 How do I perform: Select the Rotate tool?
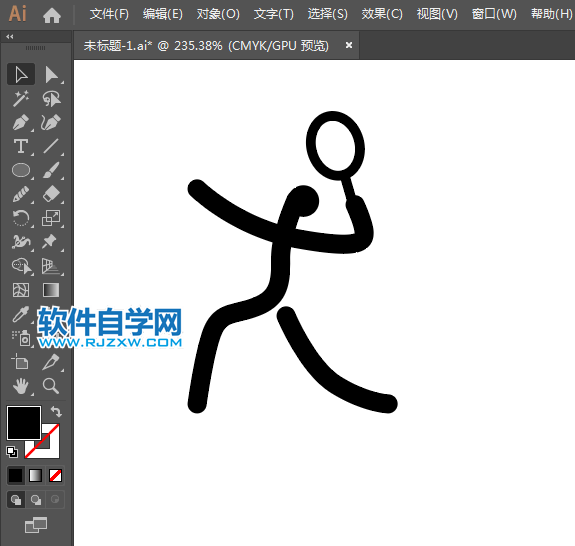[21, 218]
